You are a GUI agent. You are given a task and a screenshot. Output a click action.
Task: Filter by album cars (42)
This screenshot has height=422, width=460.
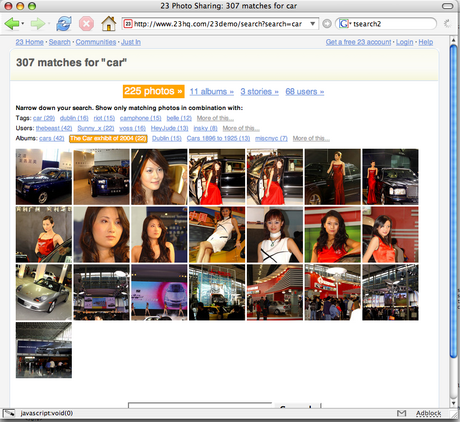pyautogui.click(x=51, y=138)
